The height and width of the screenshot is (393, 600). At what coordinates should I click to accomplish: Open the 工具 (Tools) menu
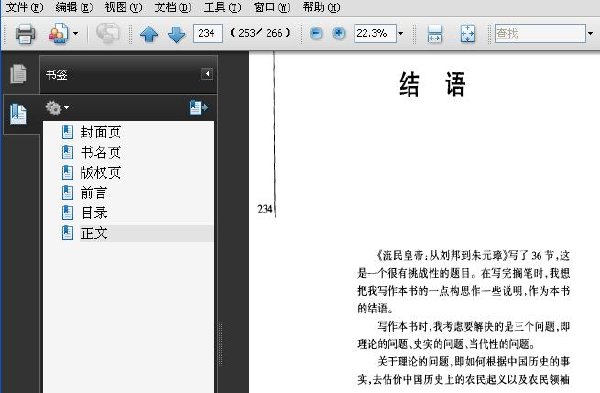coord(222,7)
